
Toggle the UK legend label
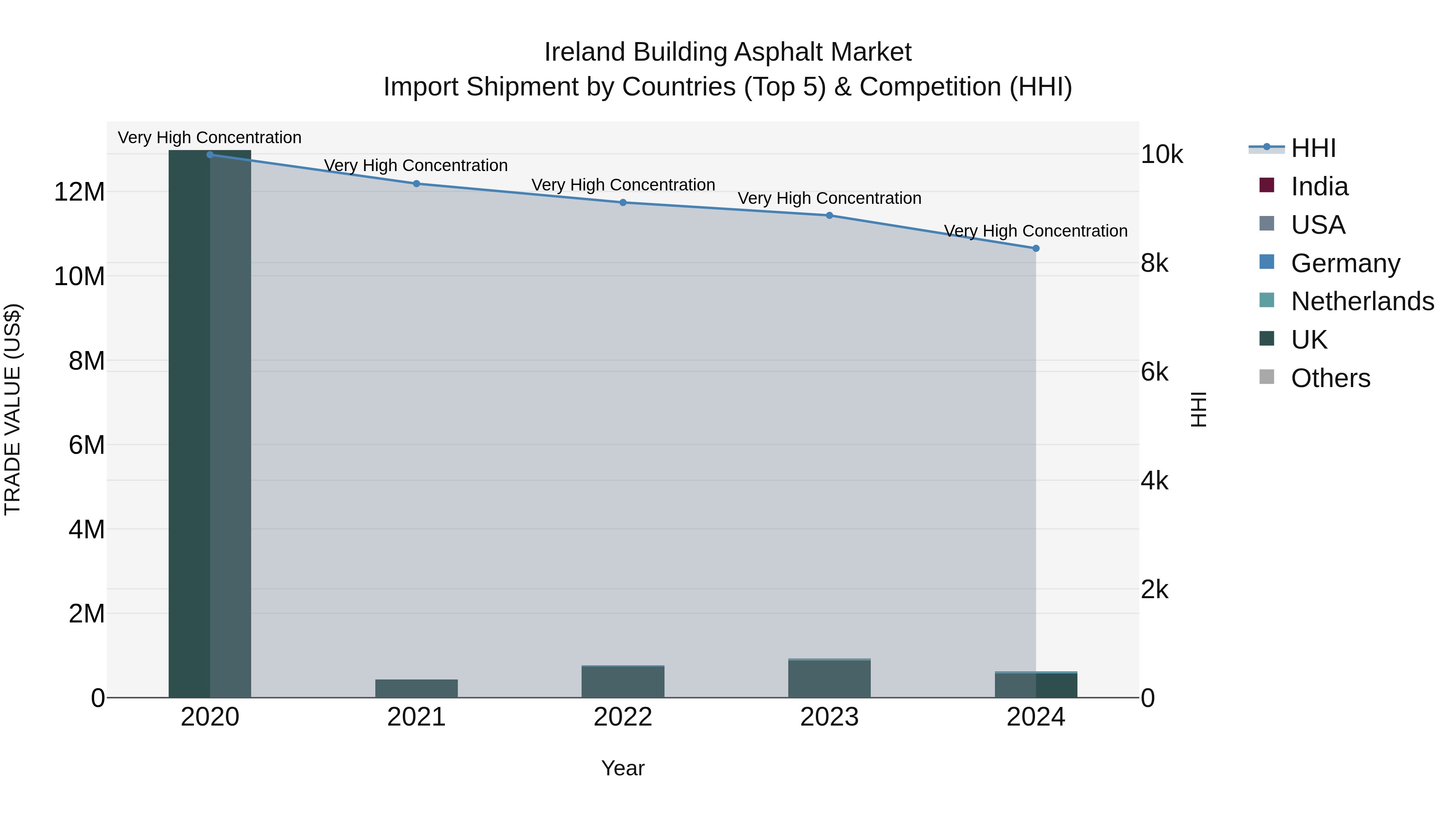pos(1309,340)
